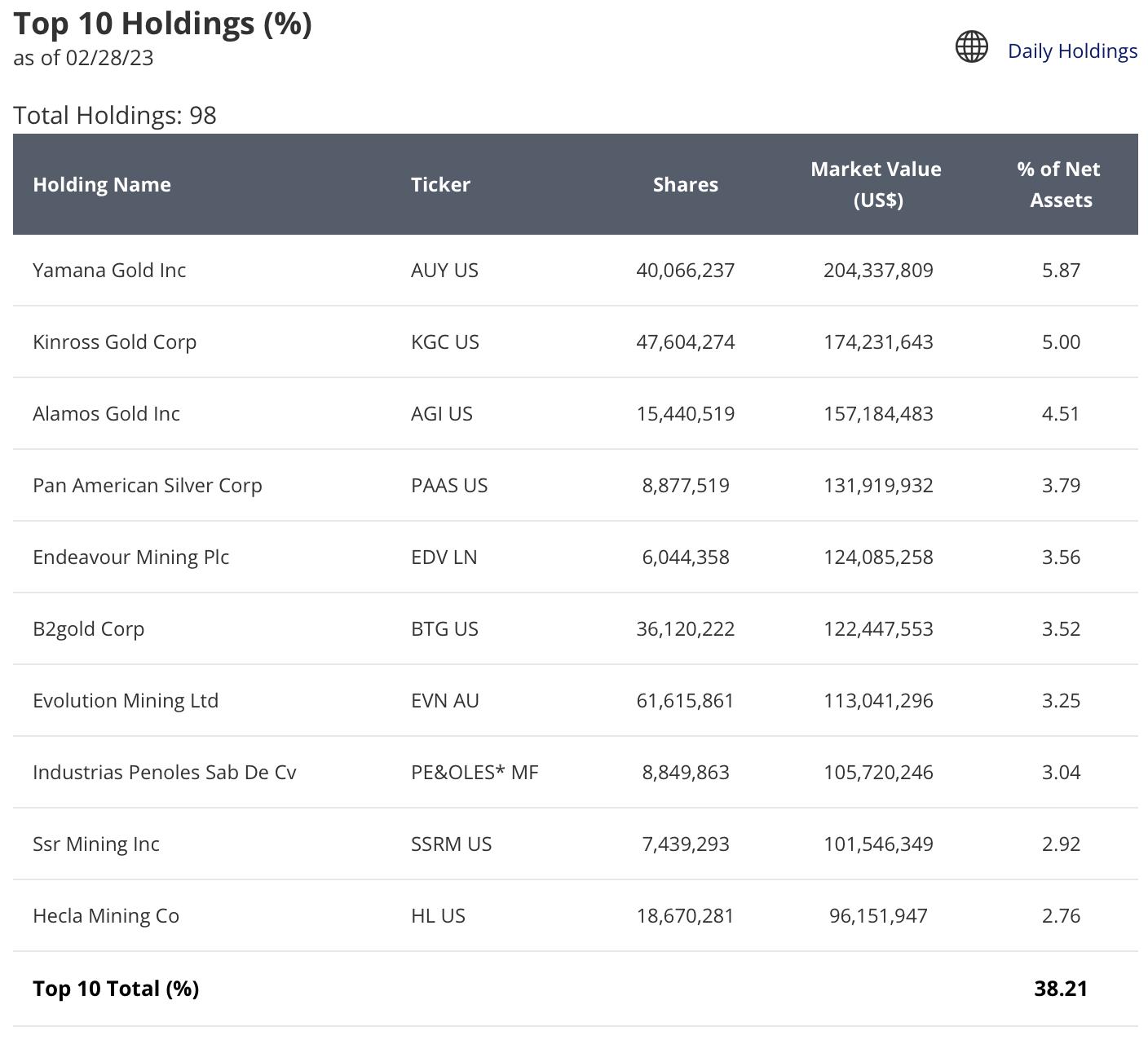
Task: Click the 3.56 net assets percentage
Action: click(x=1061, y=557)
